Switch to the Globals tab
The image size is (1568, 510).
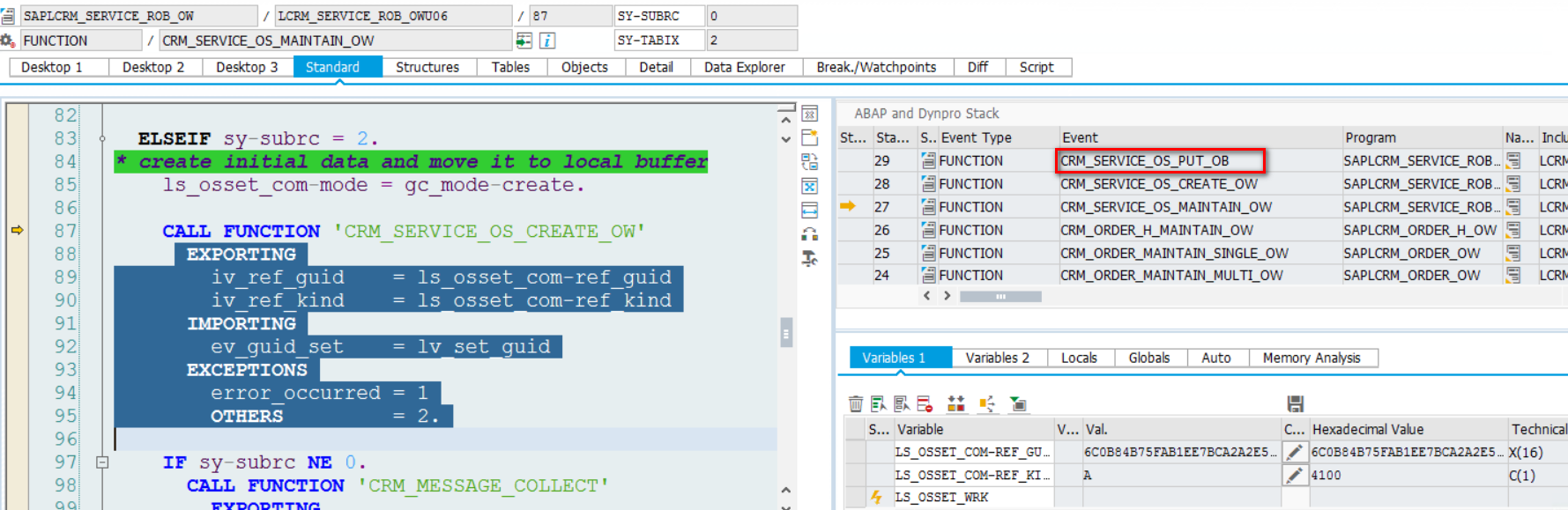click(x=1149, y=358)
